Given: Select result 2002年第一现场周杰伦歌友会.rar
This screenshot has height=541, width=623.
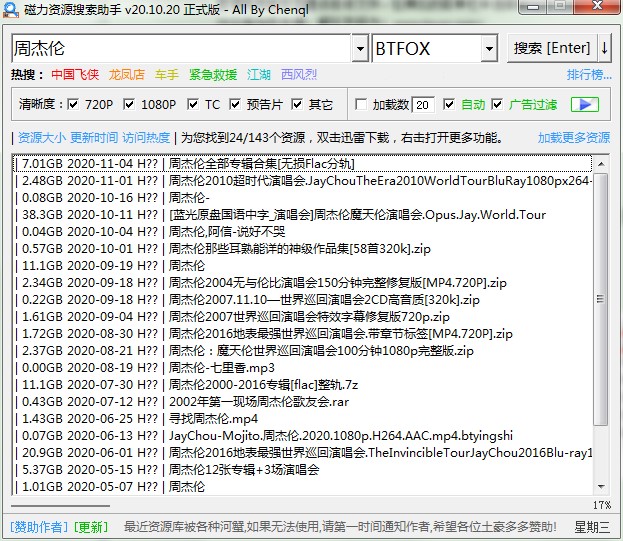Looking at the screenshot, I should coord(303,402).
